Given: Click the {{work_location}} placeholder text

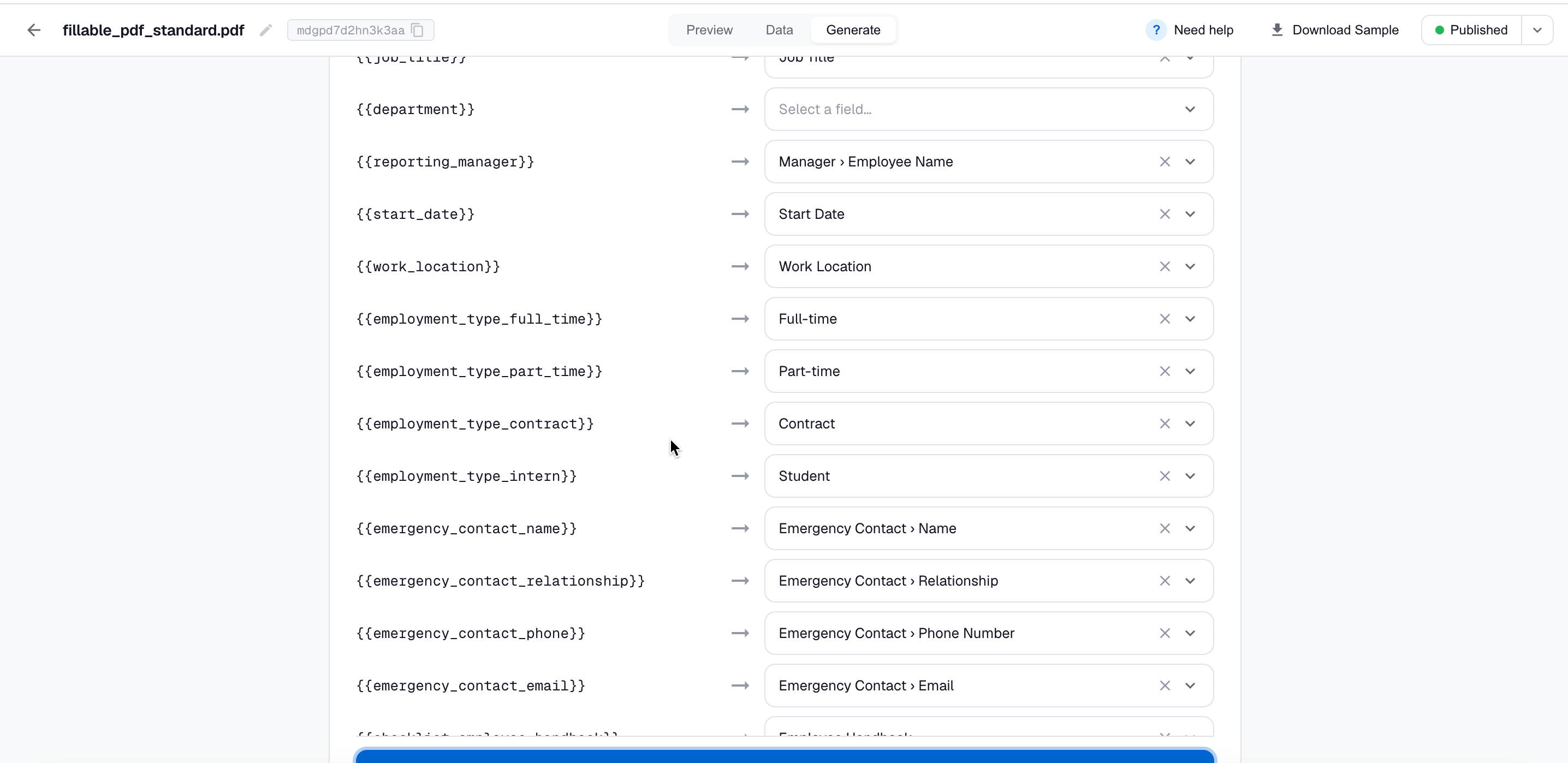Looking at the screenshot, I should point(428,266).
